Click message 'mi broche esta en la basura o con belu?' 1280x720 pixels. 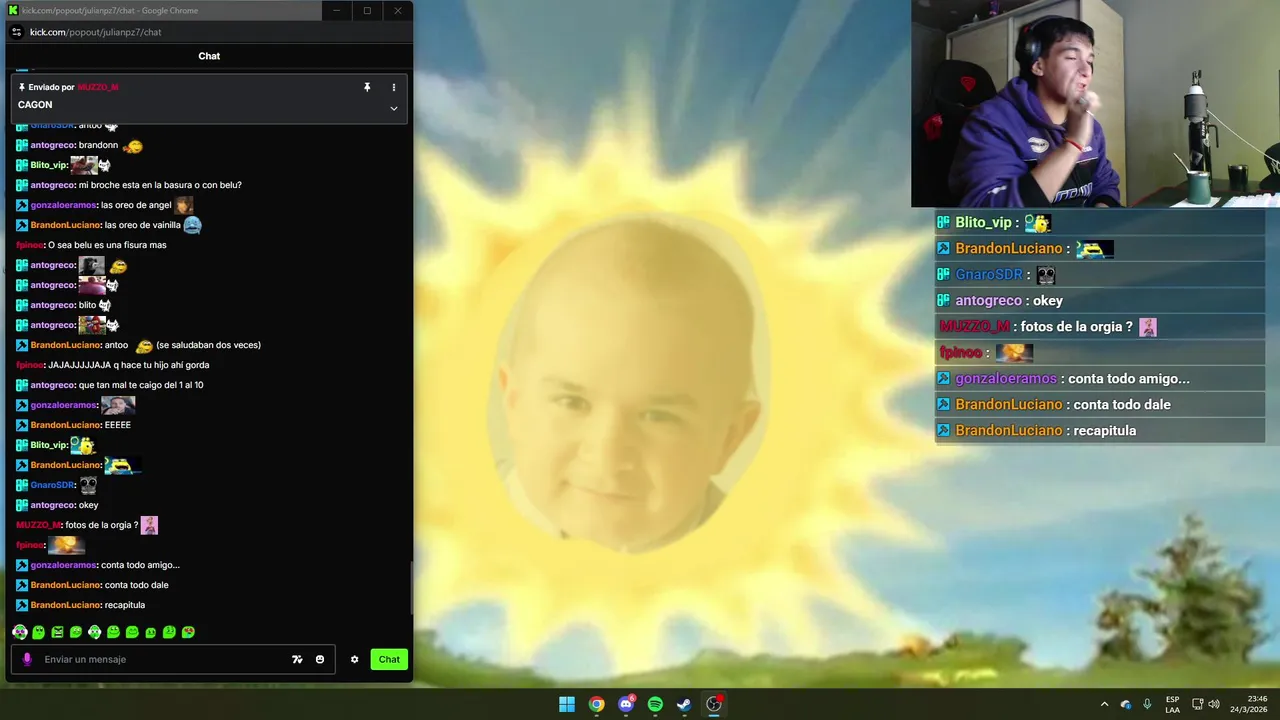tap(160, 185)
